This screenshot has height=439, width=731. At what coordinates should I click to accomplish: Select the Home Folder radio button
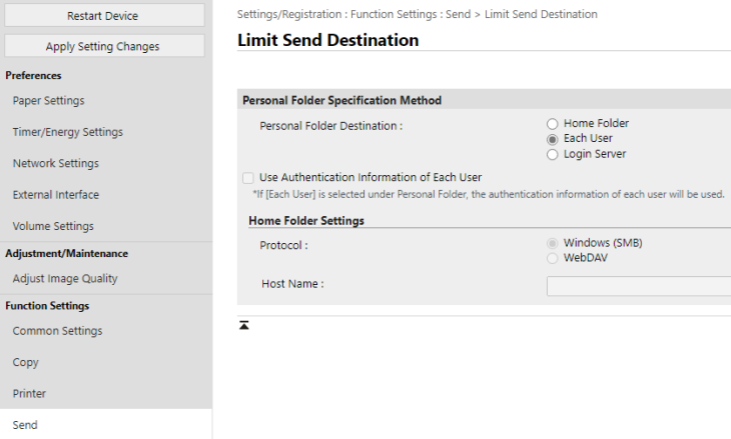pos(551,123)
